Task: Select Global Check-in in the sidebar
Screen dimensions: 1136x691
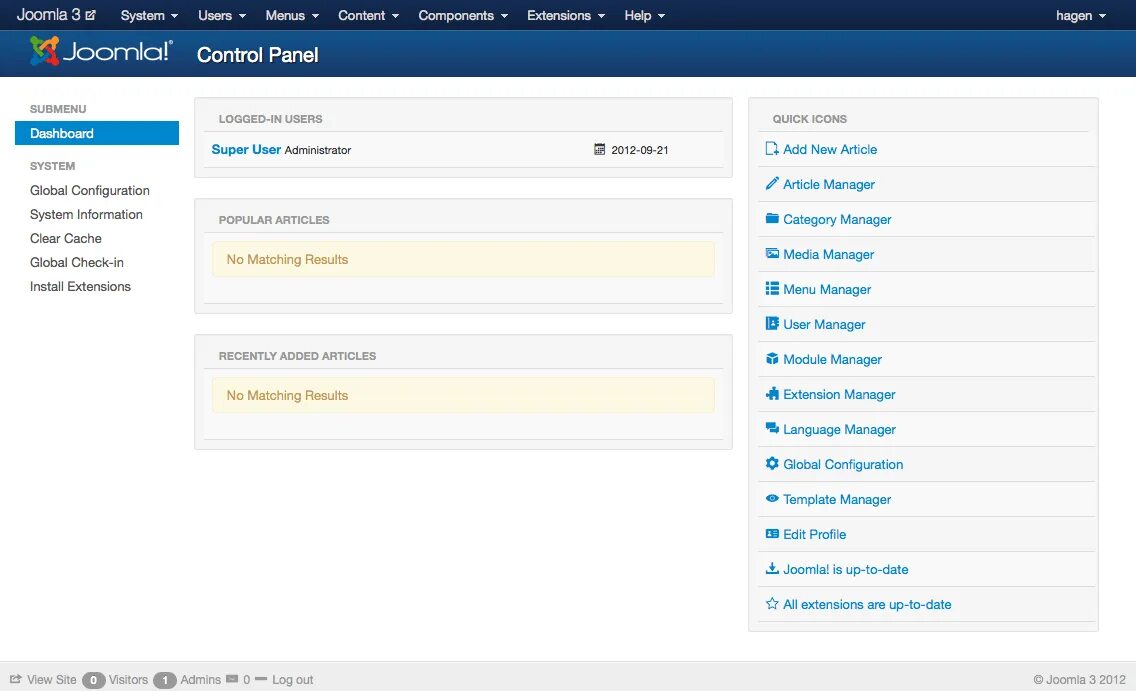Action: point(77,262)
